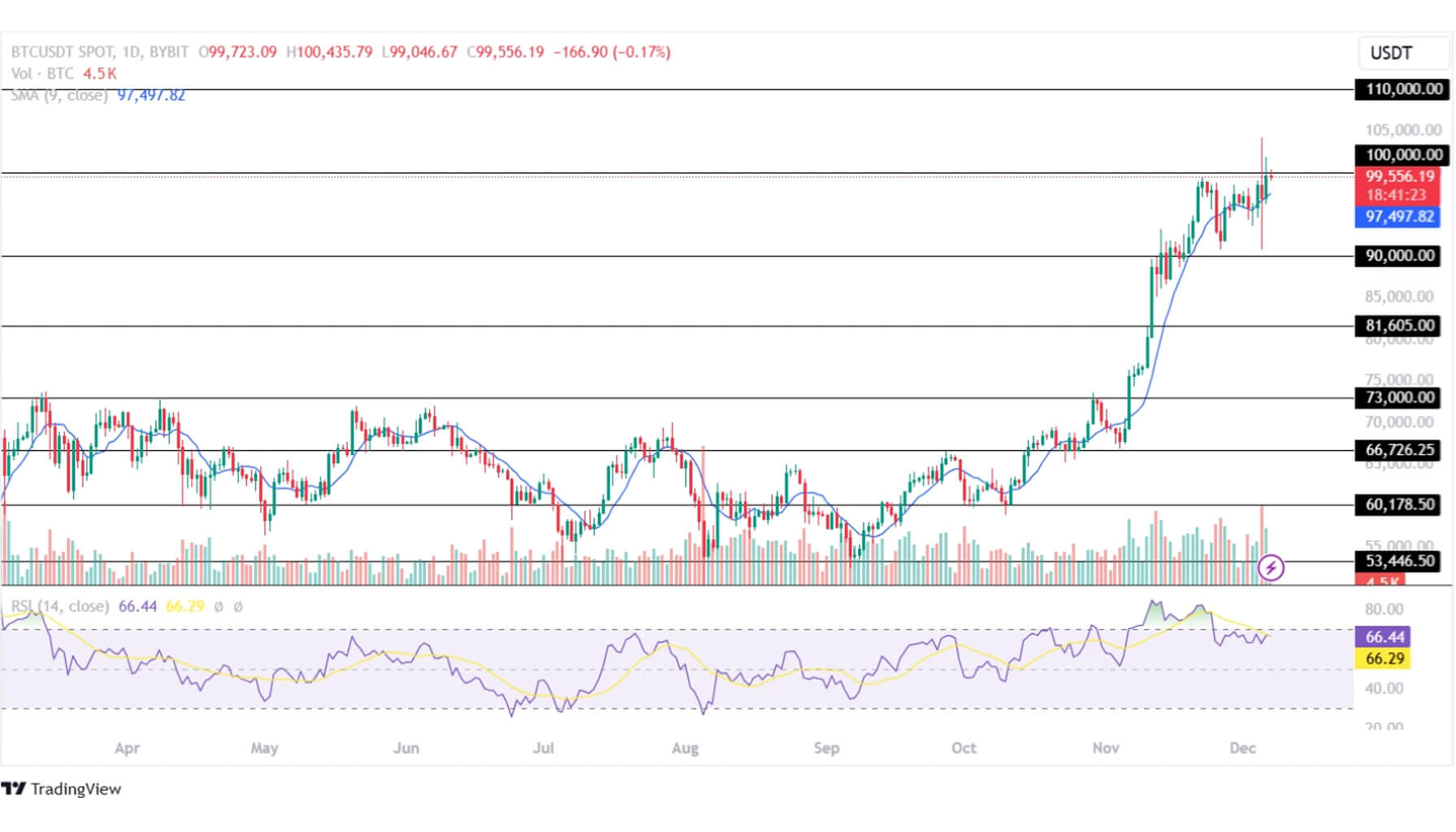
Task: Click the red 99,556.19 current price label
Action: [1399, 176]
